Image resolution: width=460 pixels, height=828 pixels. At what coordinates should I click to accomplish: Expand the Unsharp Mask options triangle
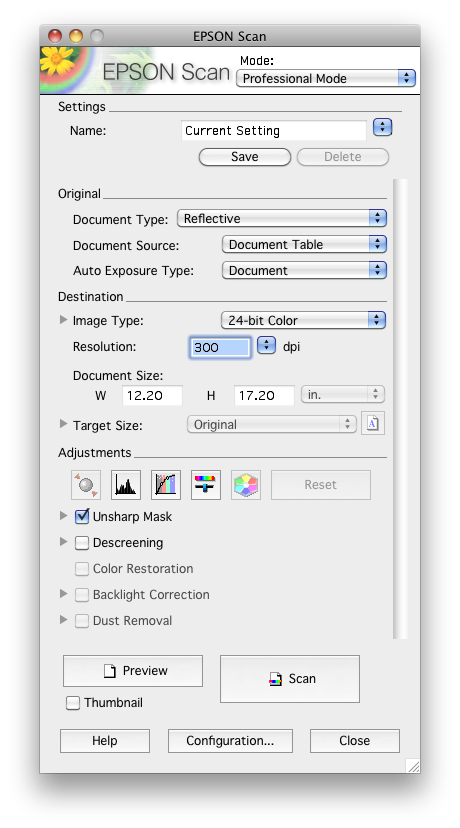click(x=63, y=515)
